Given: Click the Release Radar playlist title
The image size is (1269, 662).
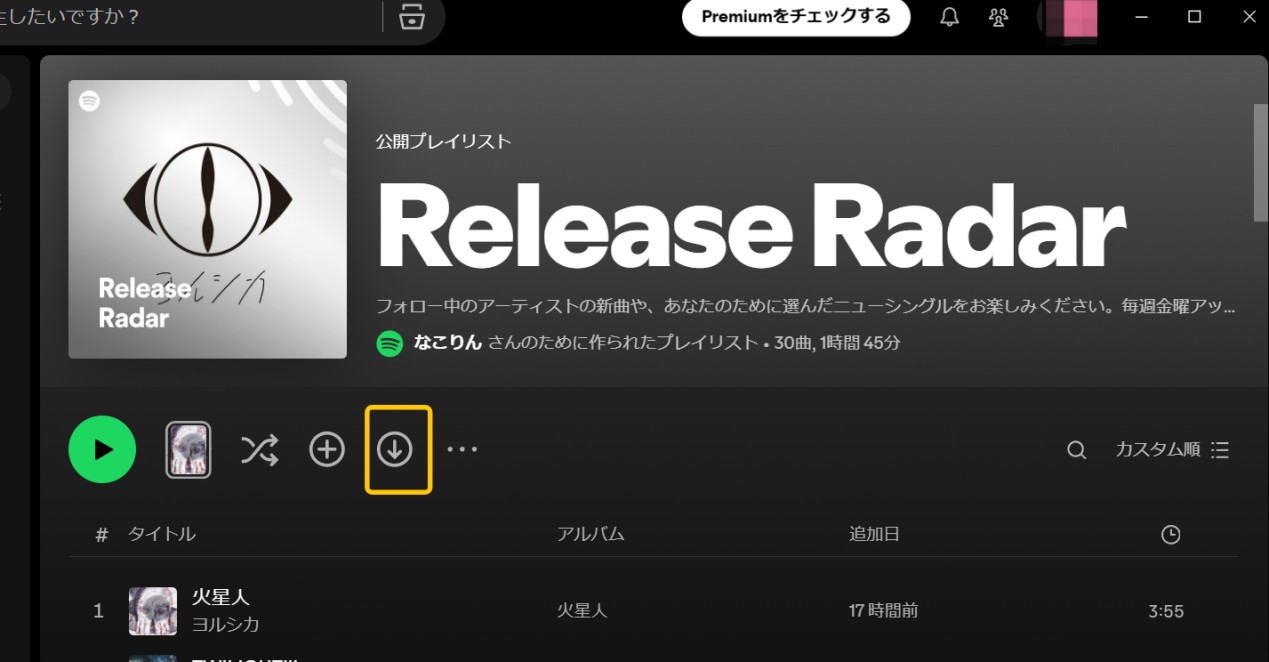Looking at the screenshot, I should (x=751, y=225).
